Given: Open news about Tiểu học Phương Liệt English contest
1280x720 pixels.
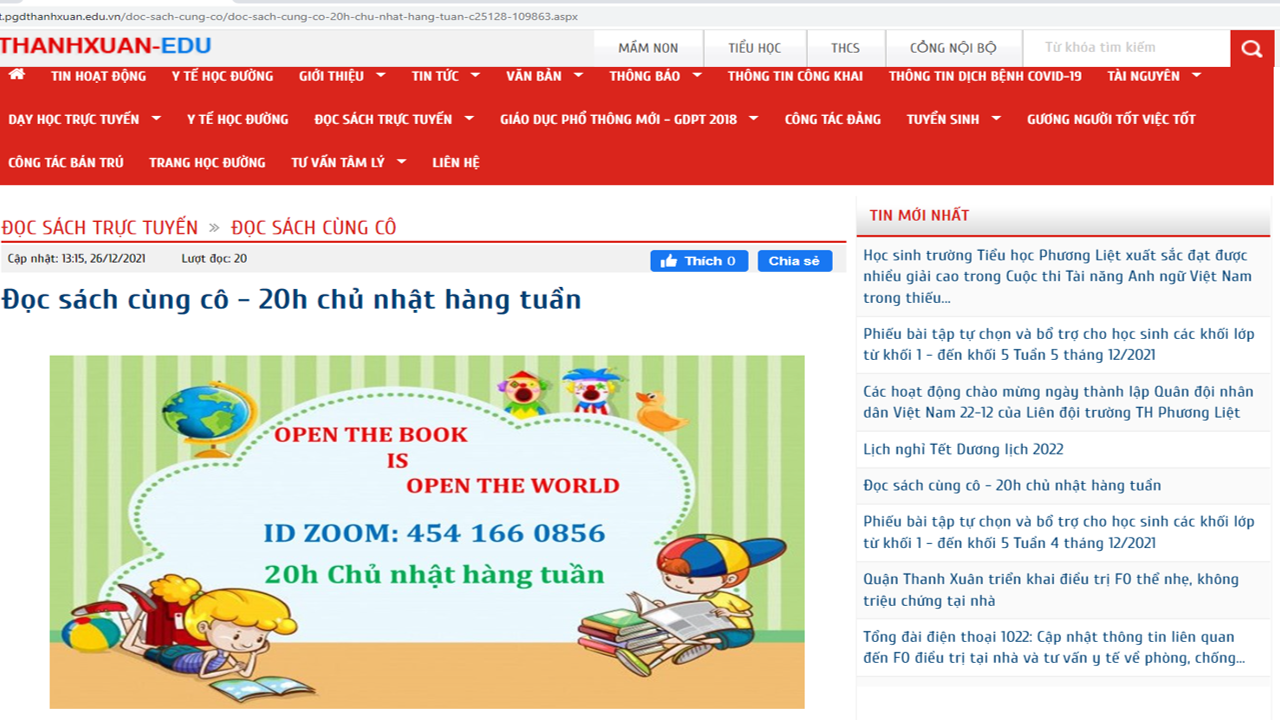Looking at the screenshot, I should (x=1058, y=276).
